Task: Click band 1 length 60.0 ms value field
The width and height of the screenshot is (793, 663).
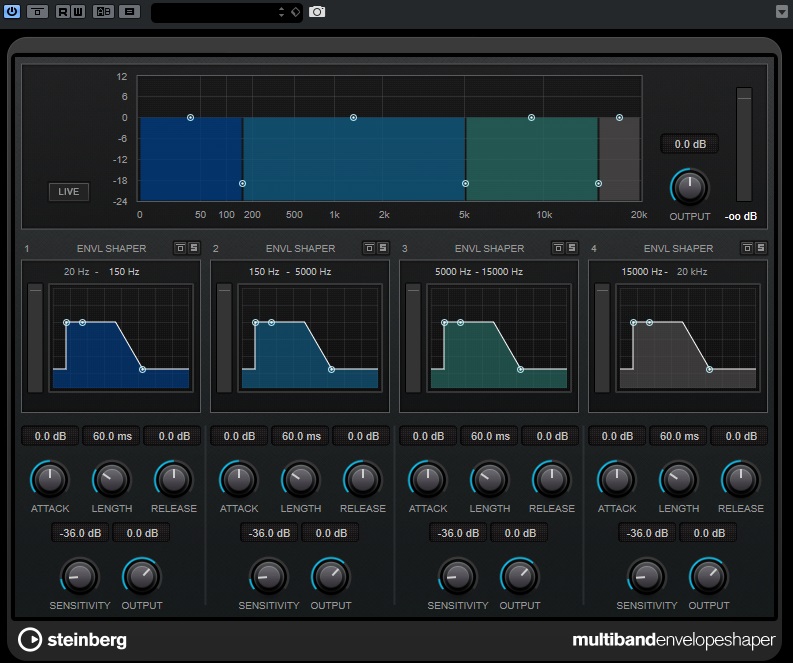Action: pyautogui.click(x=112, y=436)
